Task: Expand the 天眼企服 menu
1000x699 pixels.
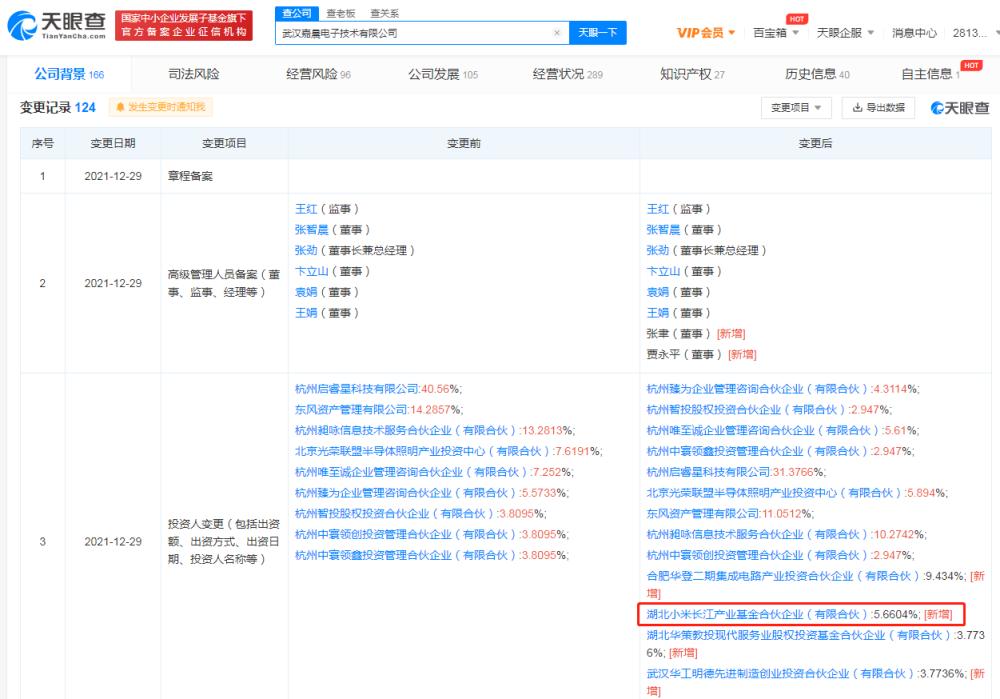Action: 845,33
